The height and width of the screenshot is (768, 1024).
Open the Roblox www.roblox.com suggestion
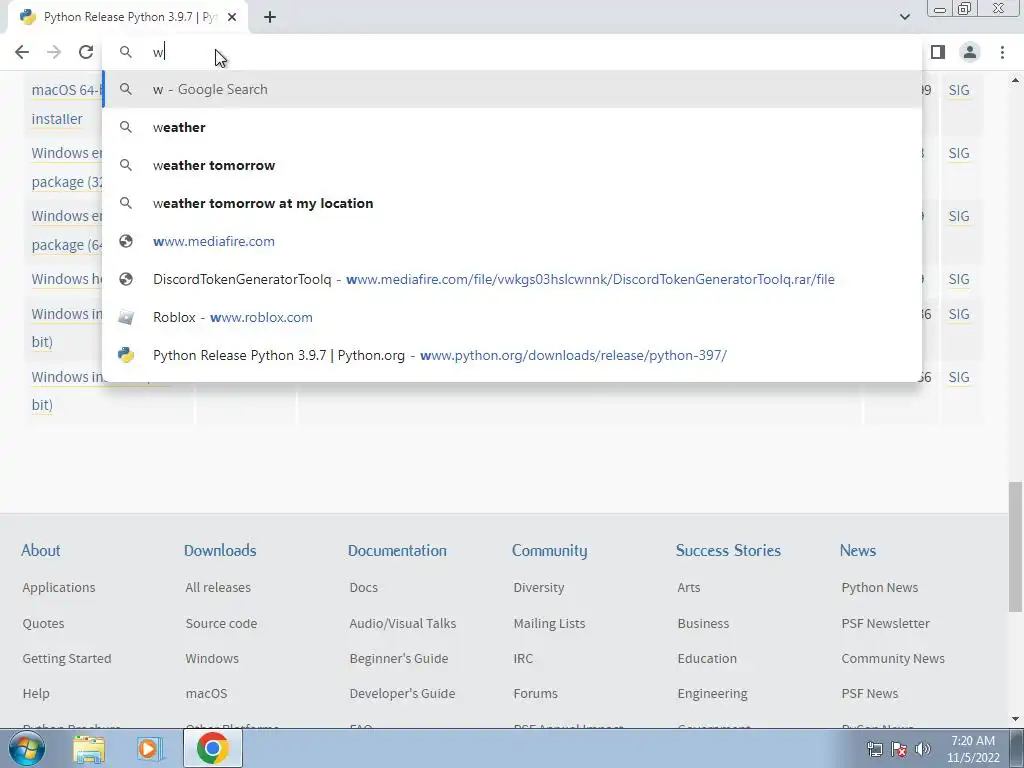[512, 317]
